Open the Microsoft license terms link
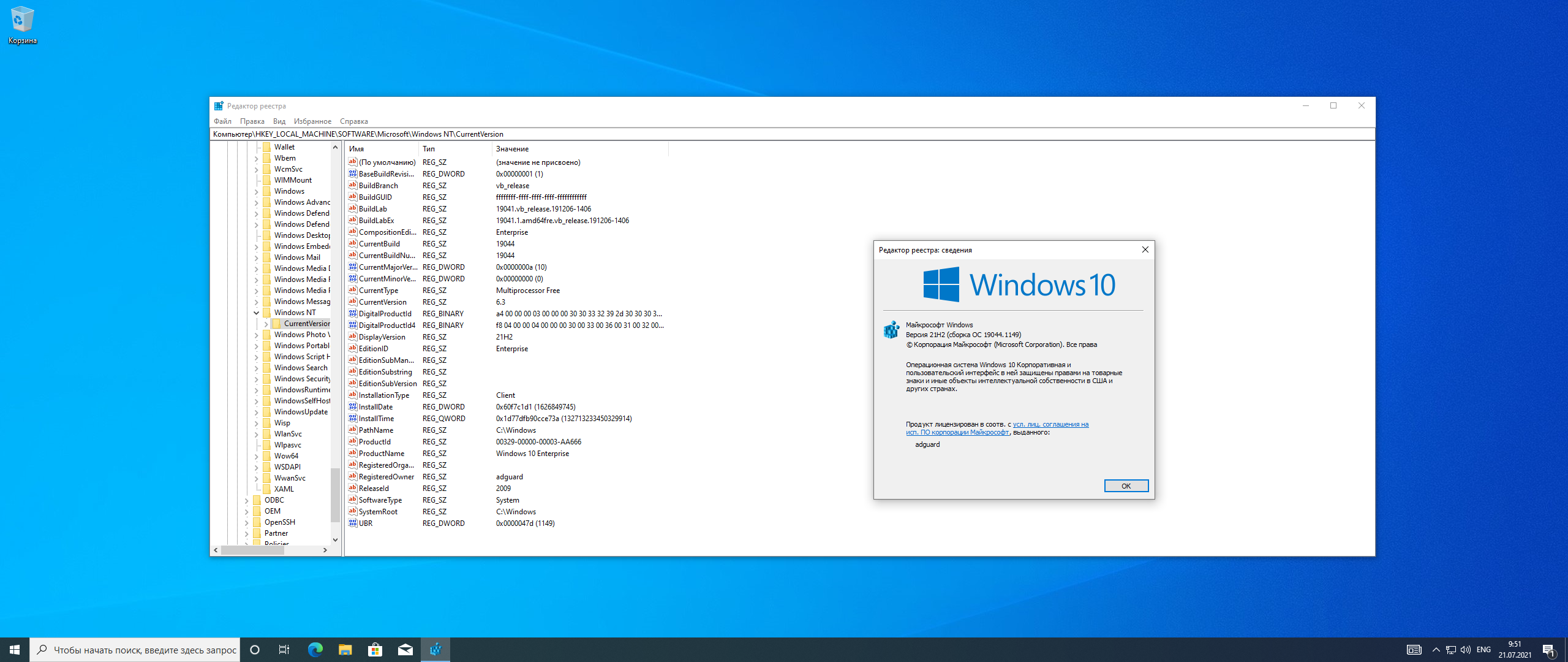This screenshot has height=662, width=1568. (x=1050, y=424)
